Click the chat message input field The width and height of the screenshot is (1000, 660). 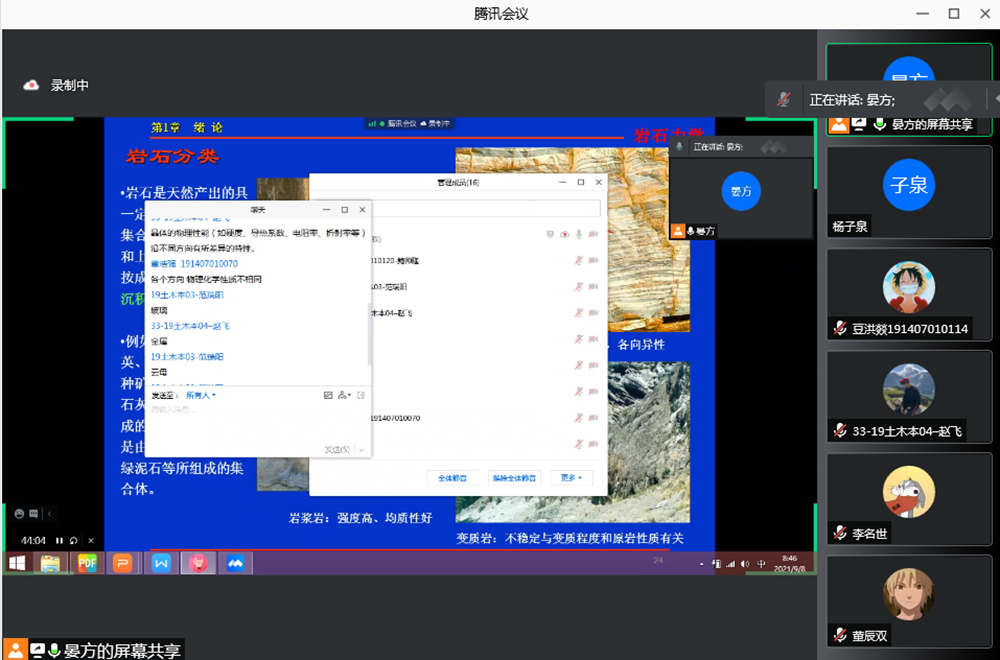coord(255,422)
